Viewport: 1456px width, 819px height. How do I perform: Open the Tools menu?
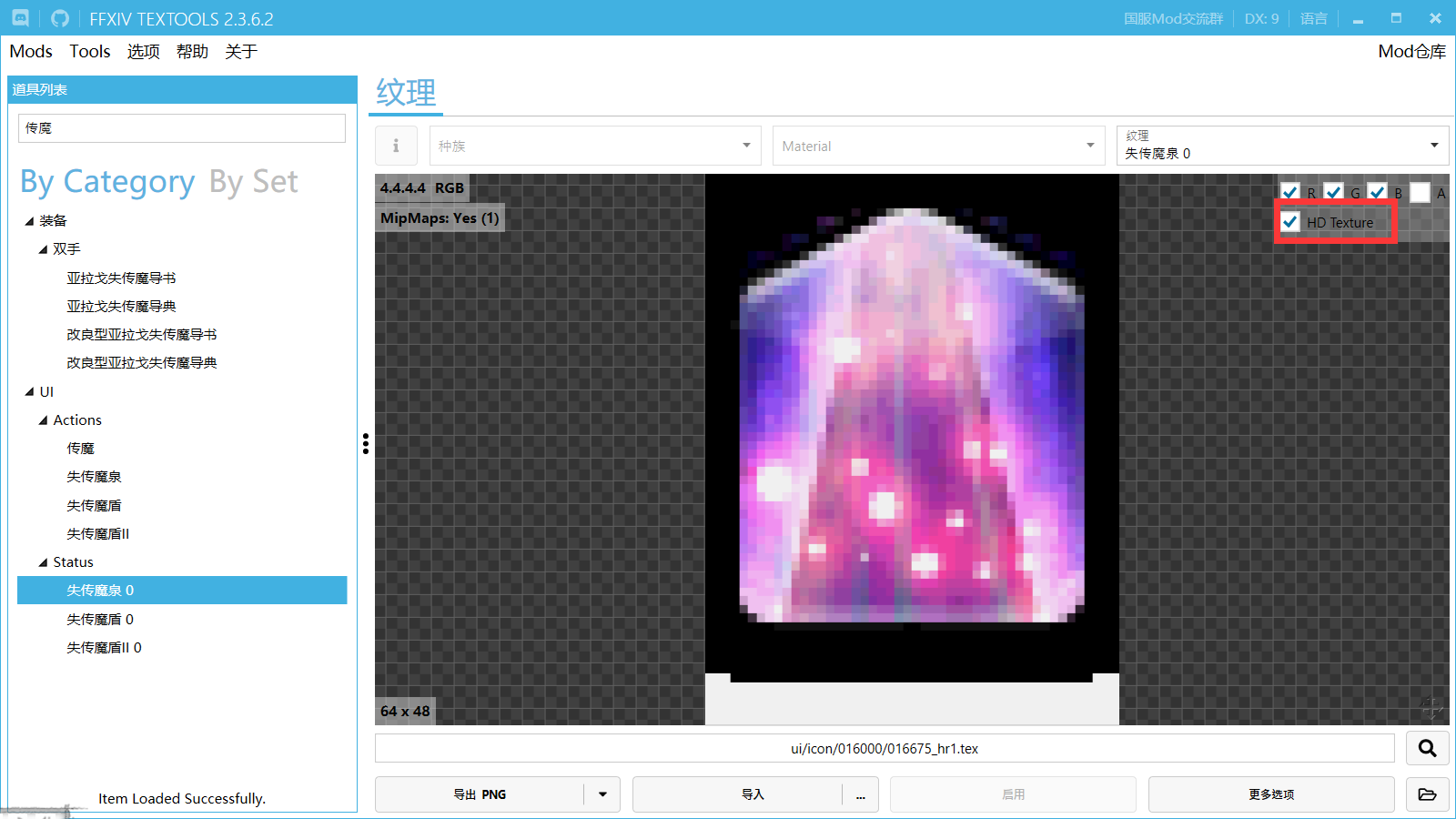[x=90, y=52]
